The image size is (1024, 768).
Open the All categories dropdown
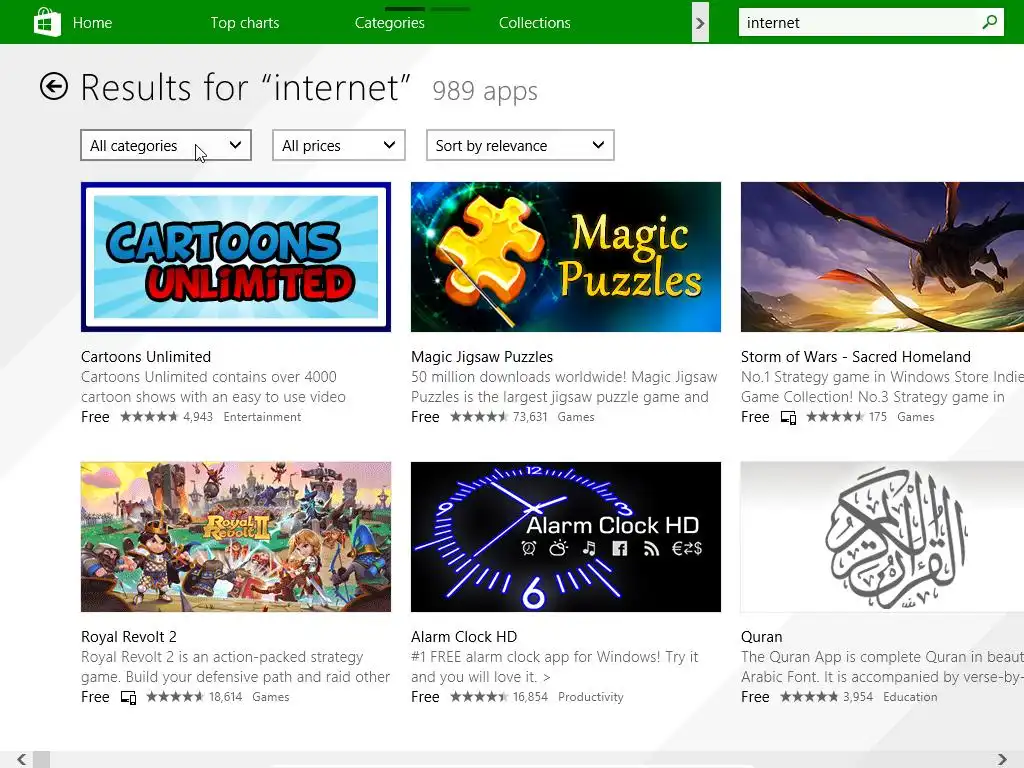coord(166,145)
